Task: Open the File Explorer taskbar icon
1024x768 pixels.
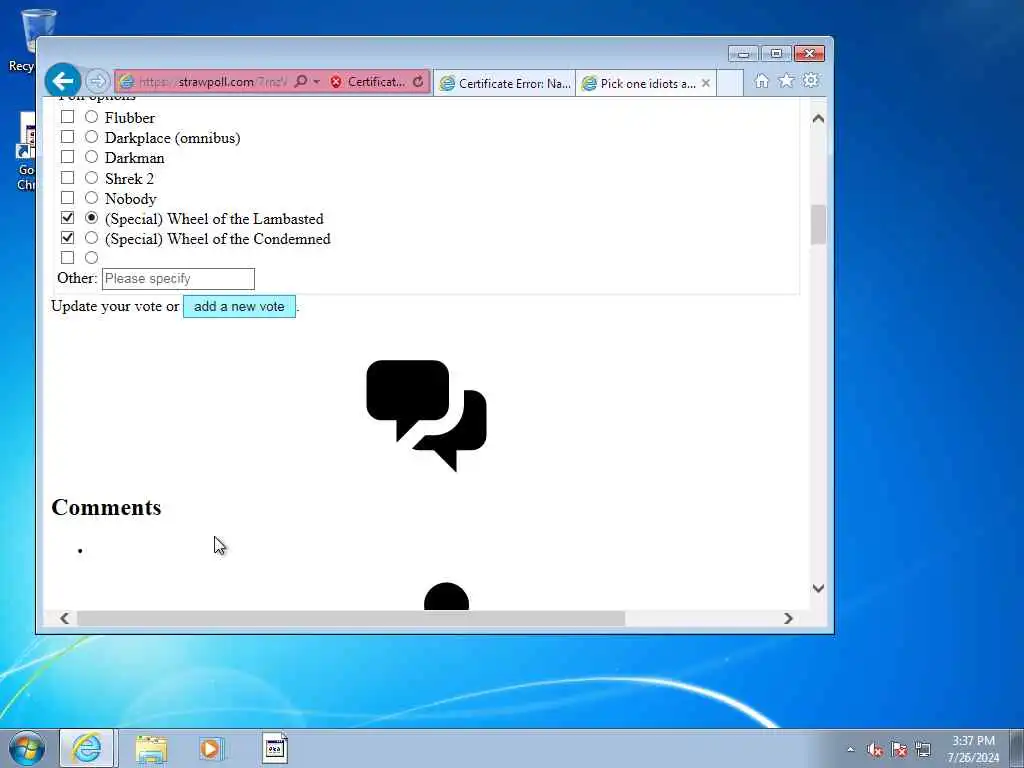Action: [152, 748]
